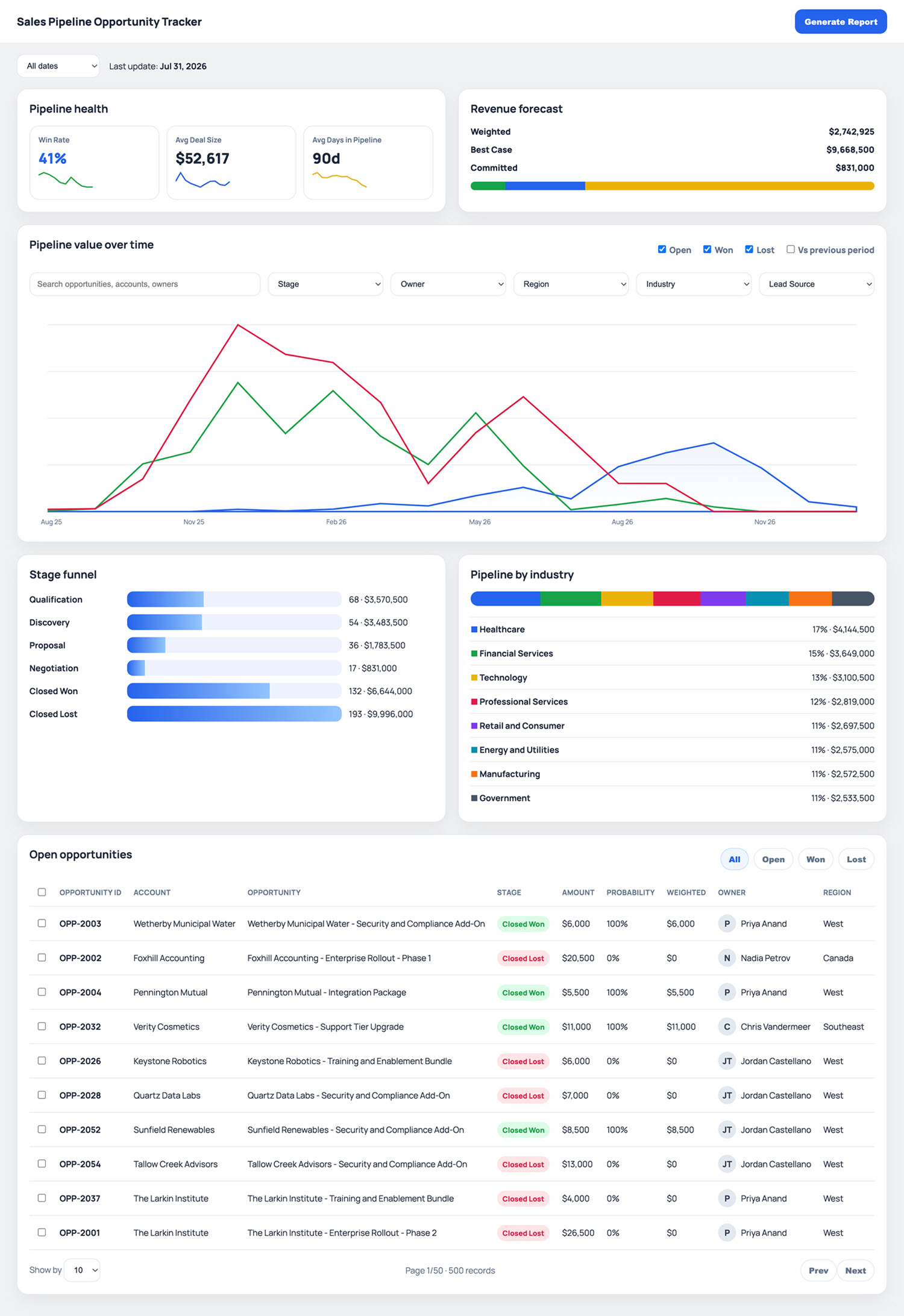Click the Avg Deal Size sparkline
The image size is (904, 1316).
pos(202,180)
